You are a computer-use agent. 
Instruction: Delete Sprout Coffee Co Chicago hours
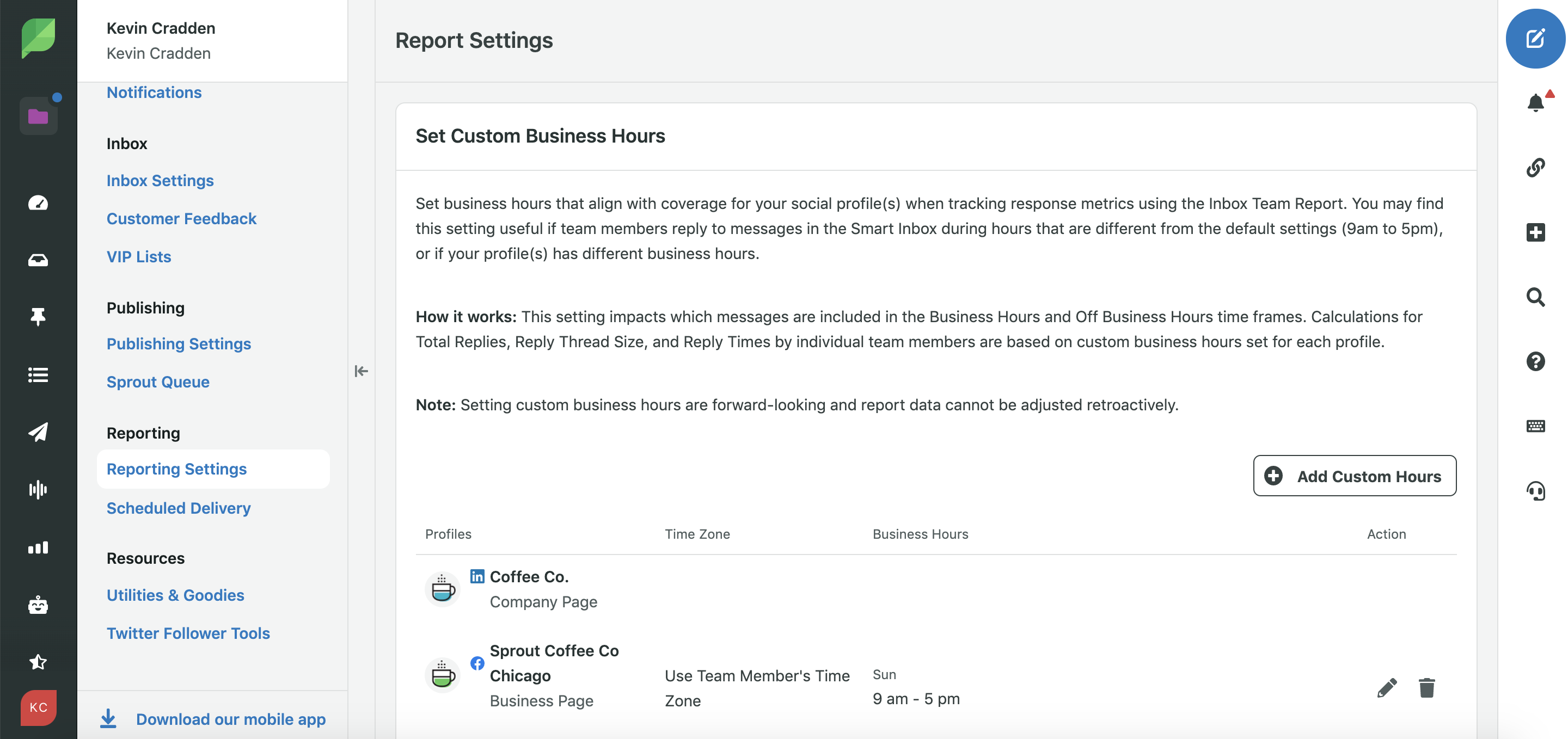(x=1426, y=688)
